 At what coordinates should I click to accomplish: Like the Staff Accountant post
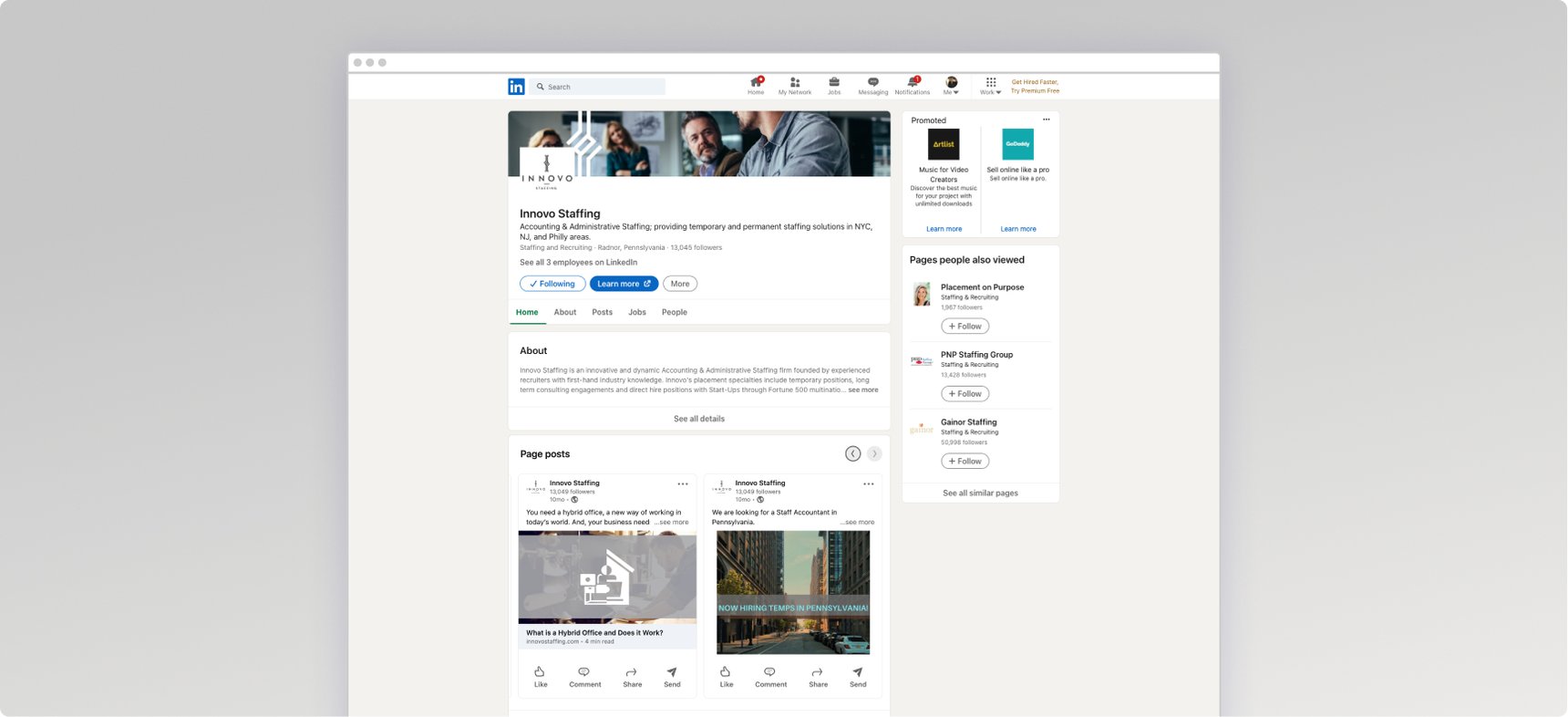(x=727, y=677)
